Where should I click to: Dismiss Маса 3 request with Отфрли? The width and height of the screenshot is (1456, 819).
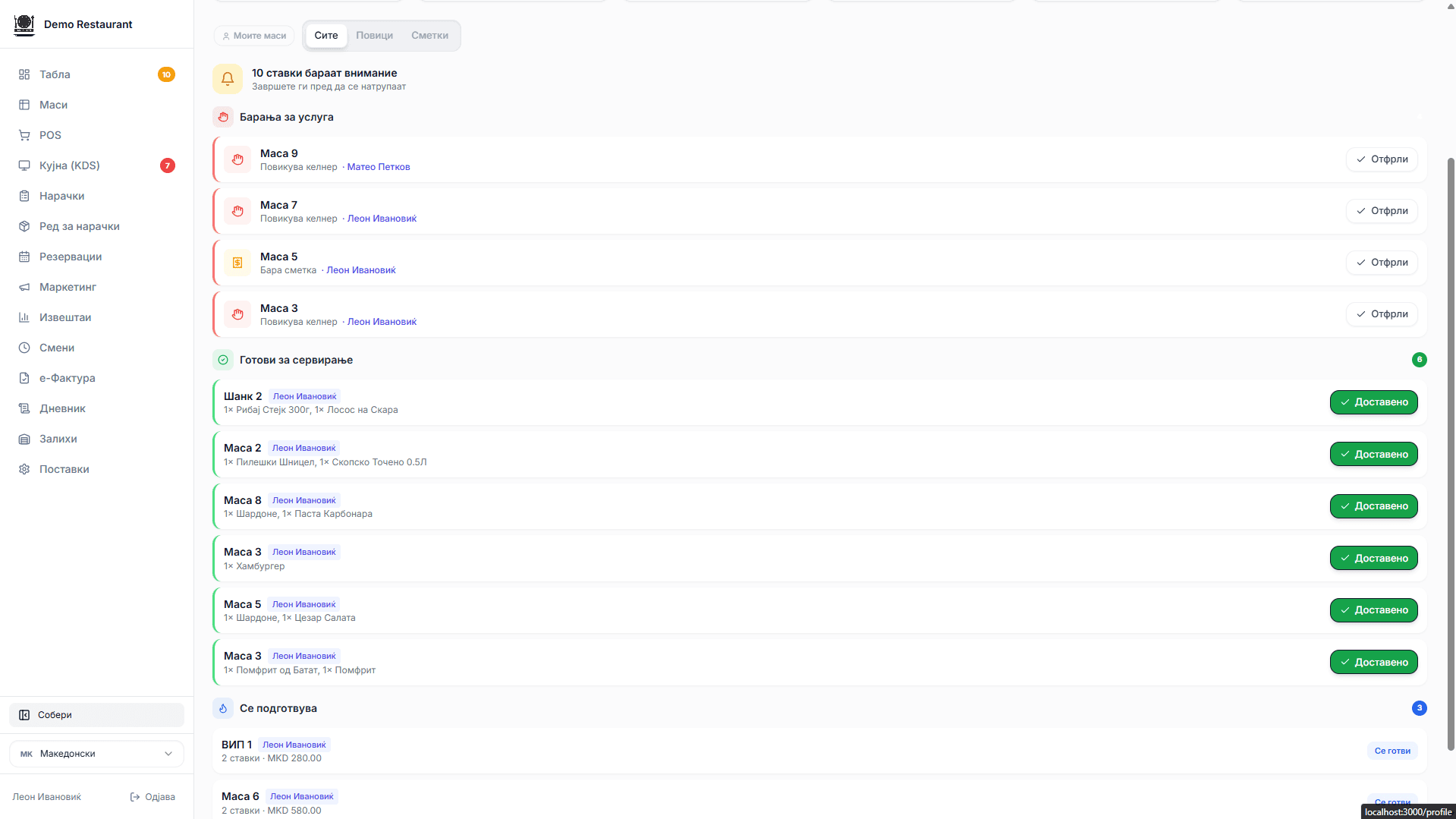1382,314
